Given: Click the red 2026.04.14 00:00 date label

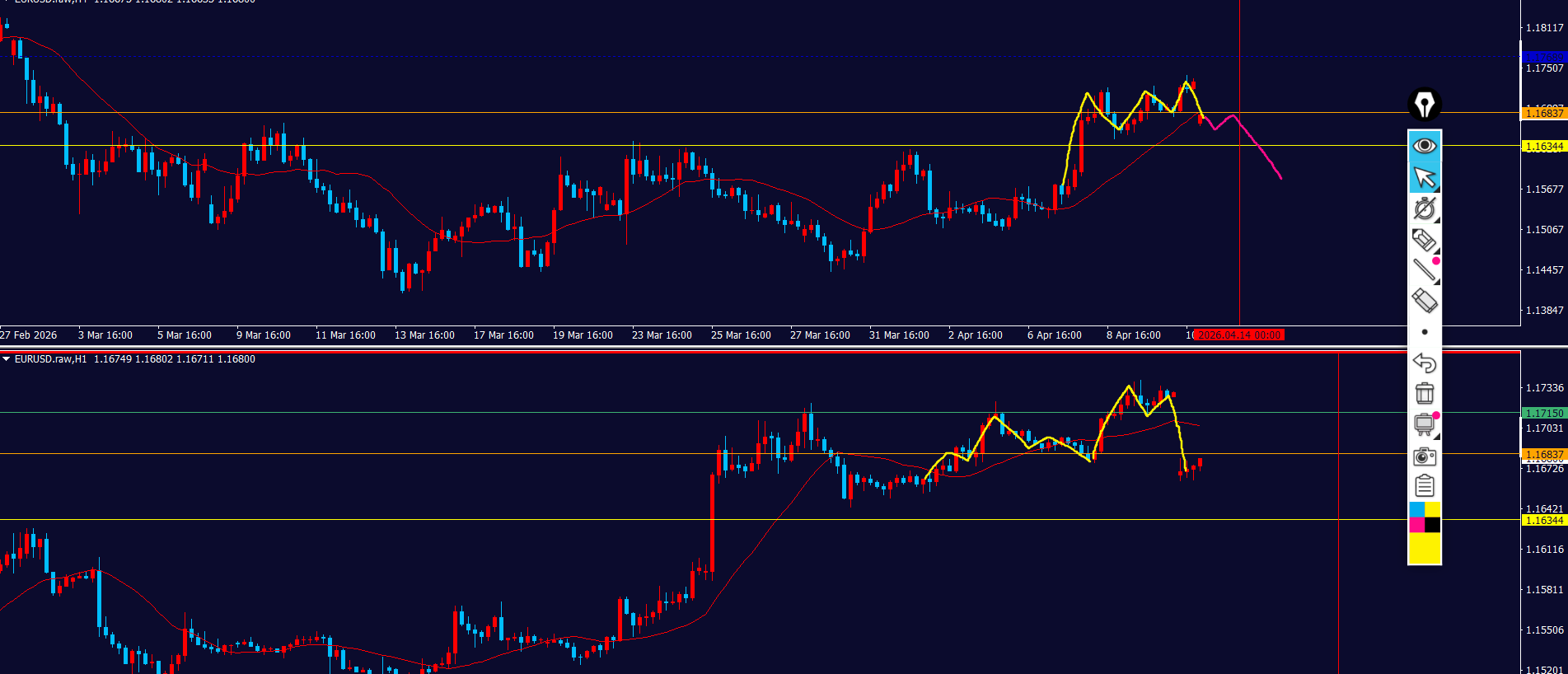Looking at the screenshot, I should [x=1239, y=335].
